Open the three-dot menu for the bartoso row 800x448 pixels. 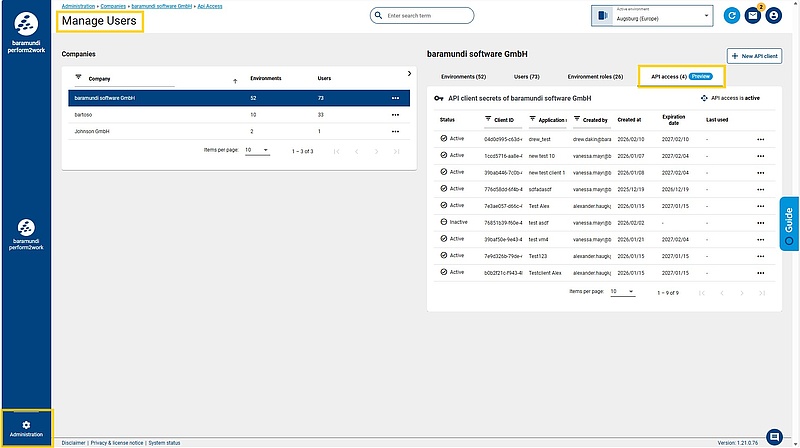click(396, 115)
